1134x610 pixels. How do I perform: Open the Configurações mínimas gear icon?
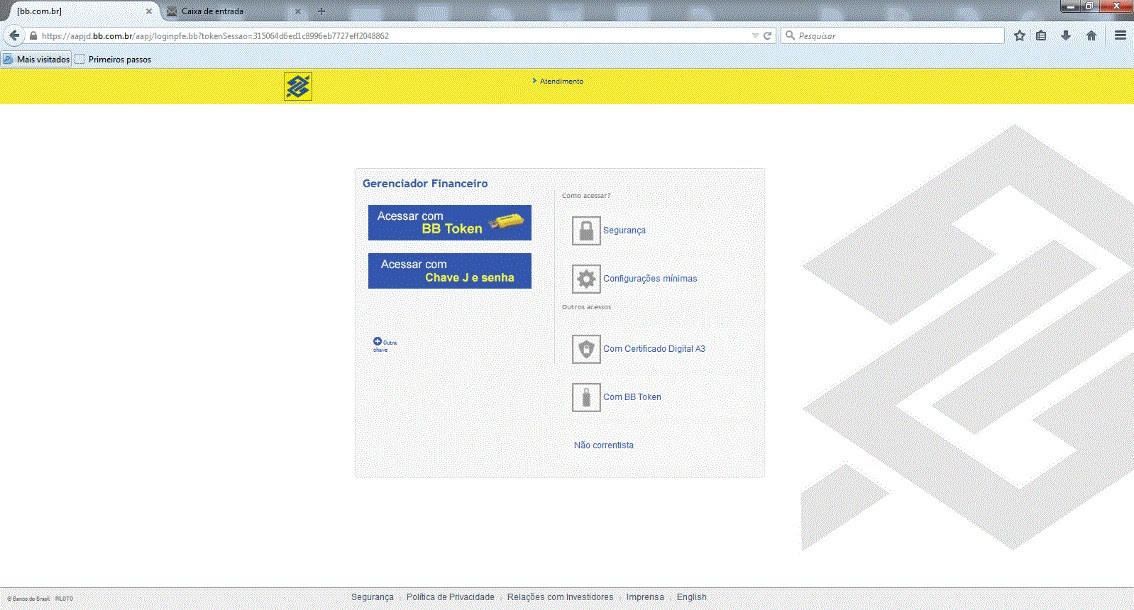coord(586,279)
